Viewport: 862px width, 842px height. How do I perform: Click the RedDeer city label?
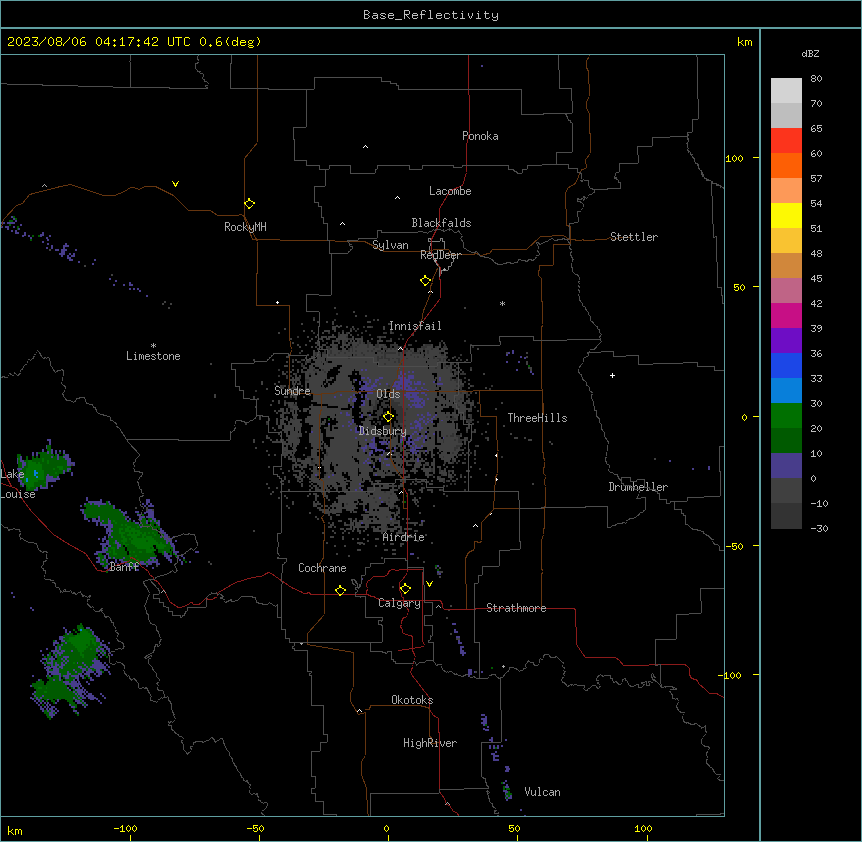click(440, 255)
